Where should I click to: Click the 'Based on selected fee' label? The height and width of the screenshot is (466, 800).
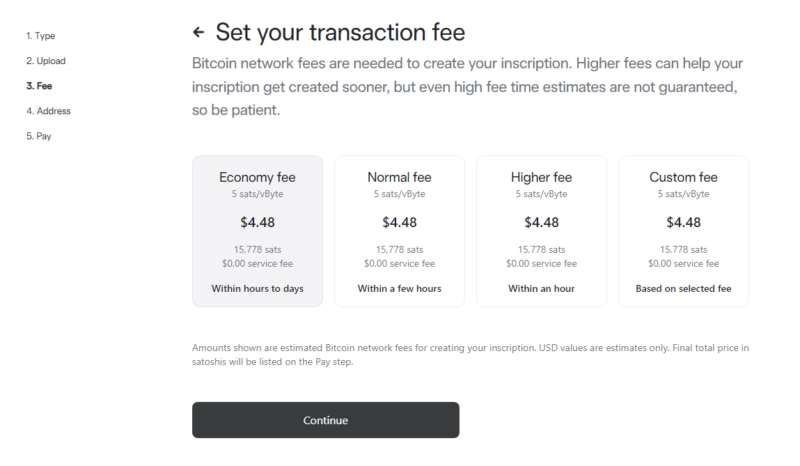[x=683, y=289]
